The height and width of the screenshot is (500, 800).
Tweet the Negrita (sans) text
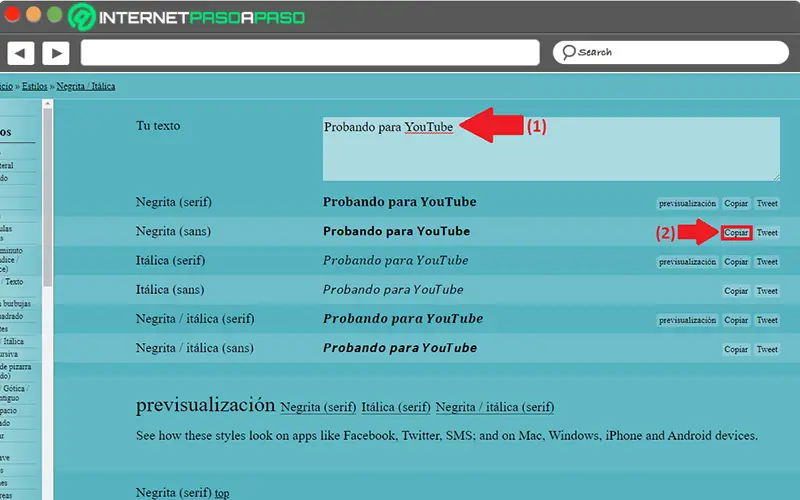click(767, 233)
